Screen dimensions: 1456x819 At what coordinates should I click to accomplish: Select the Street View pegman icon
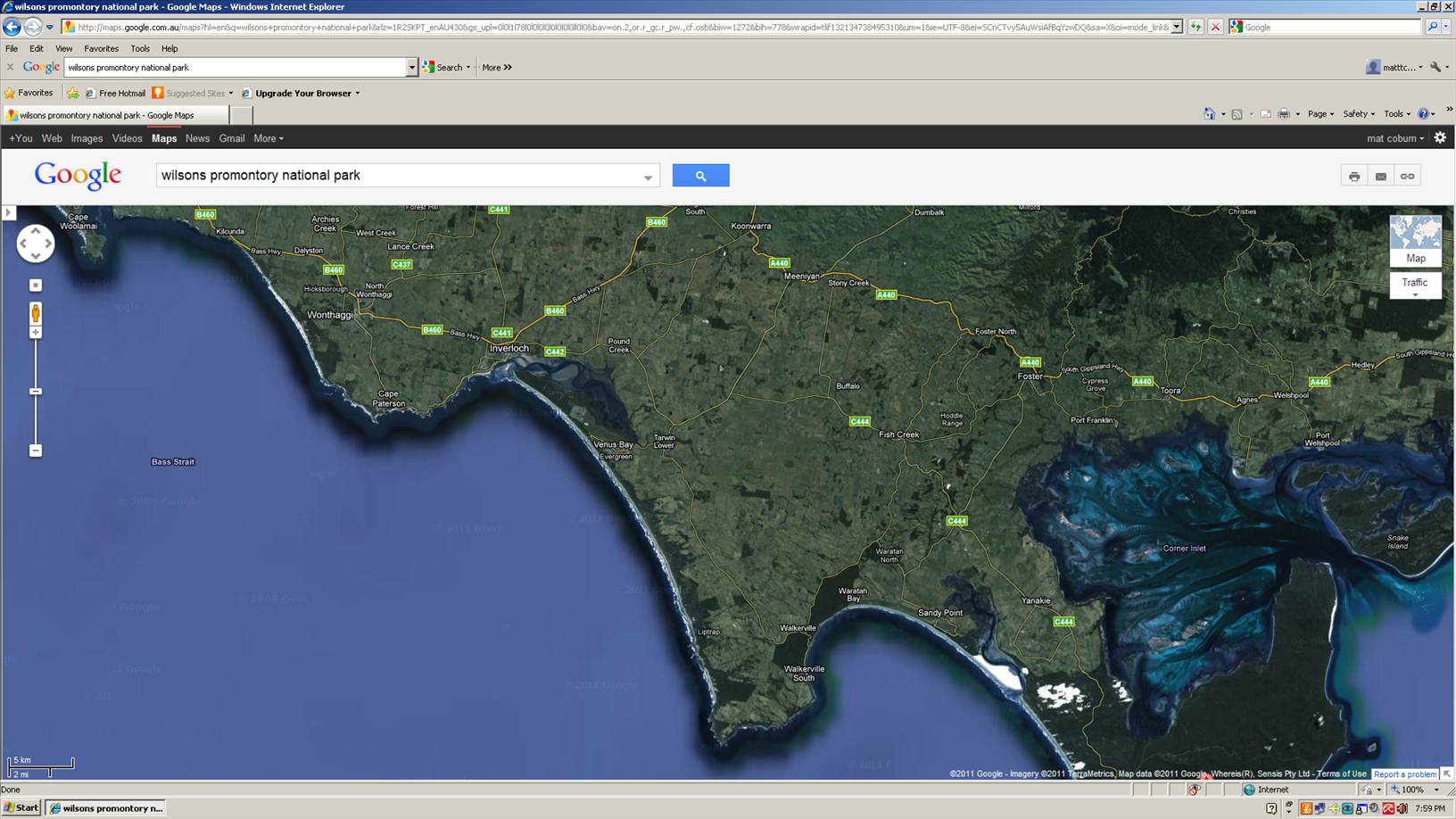36,312
